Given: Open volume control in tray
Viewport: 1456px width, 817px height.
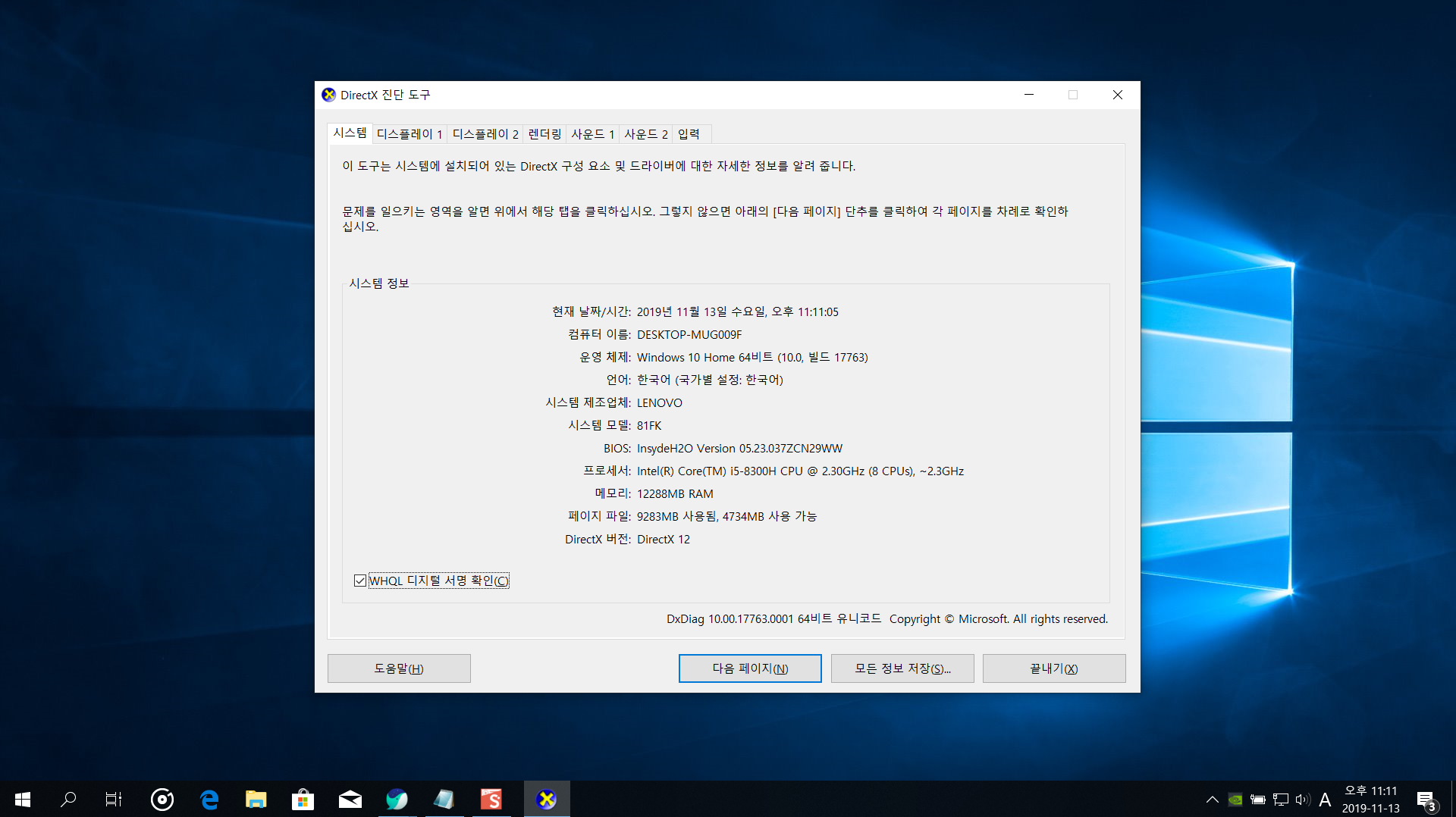Looking at the screenshot, I should click(x=1303, y=799).
